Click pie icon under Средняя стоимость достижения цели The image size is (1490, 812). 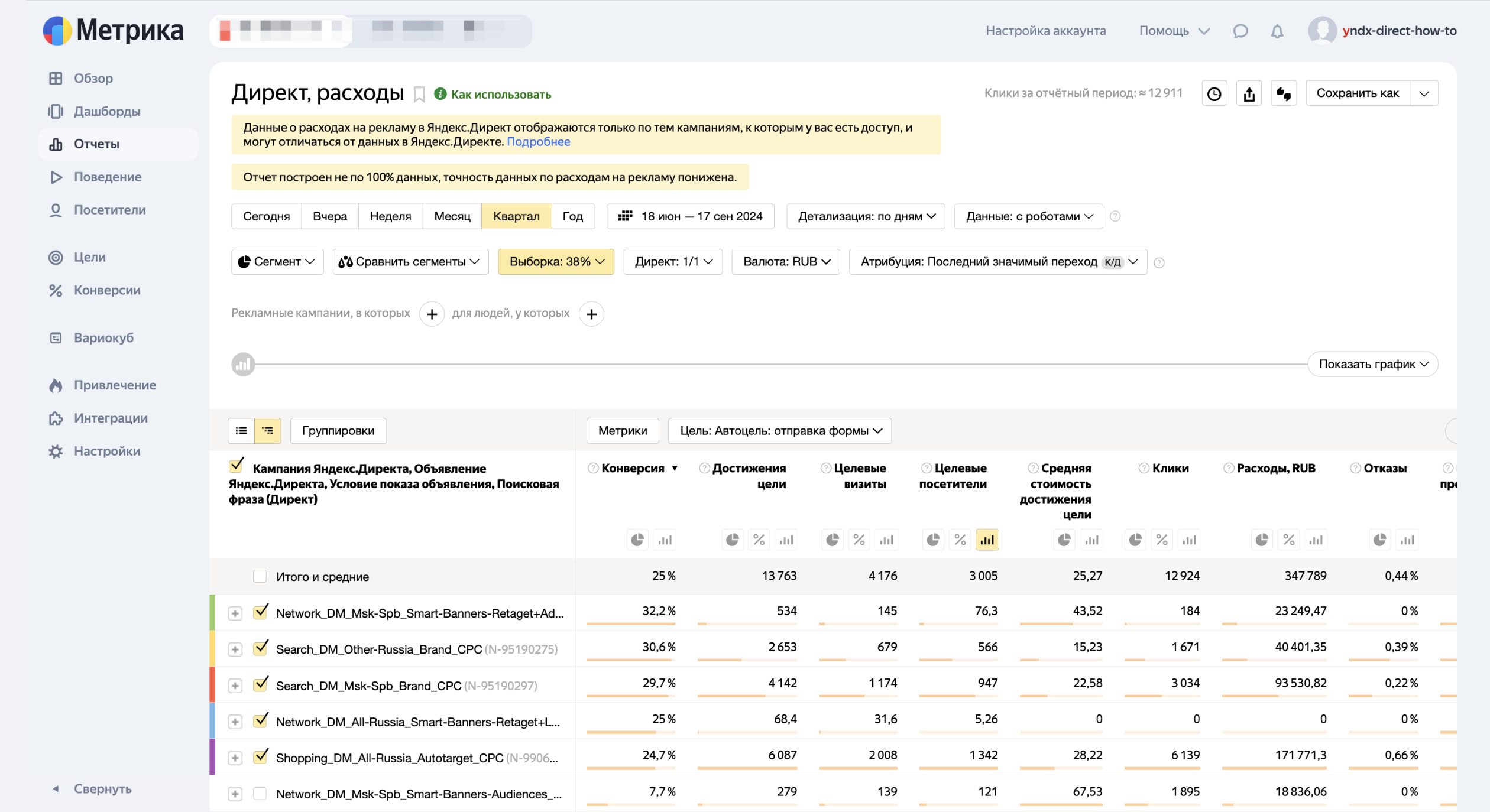pyautogui.click(x=1064, y=540)
